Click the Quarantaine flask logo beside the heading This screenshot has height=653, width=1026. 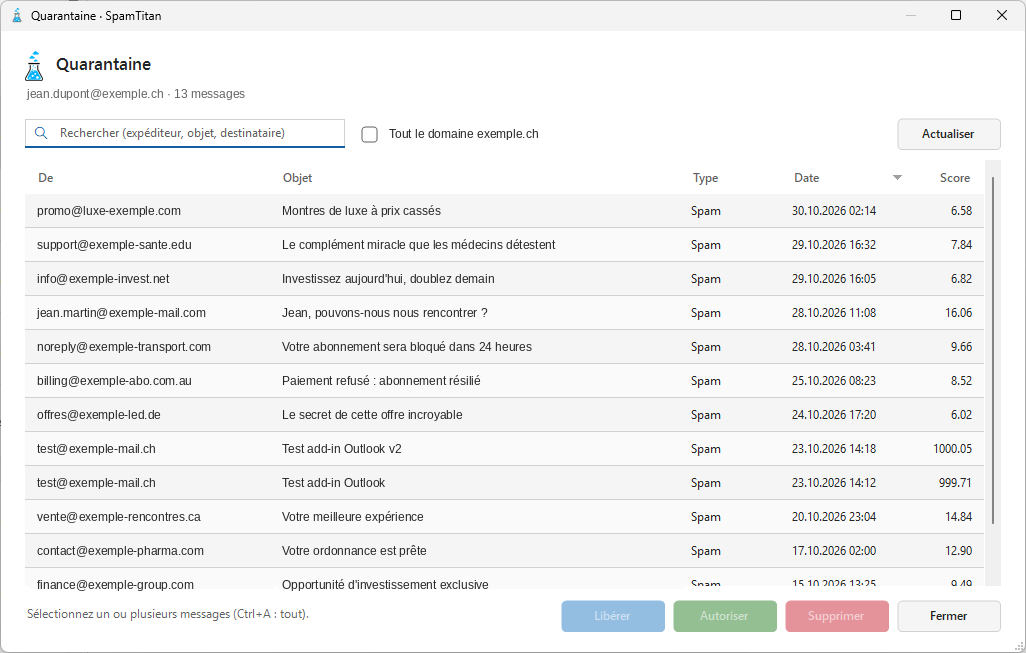pyautogui.click(x=34, y=66)
